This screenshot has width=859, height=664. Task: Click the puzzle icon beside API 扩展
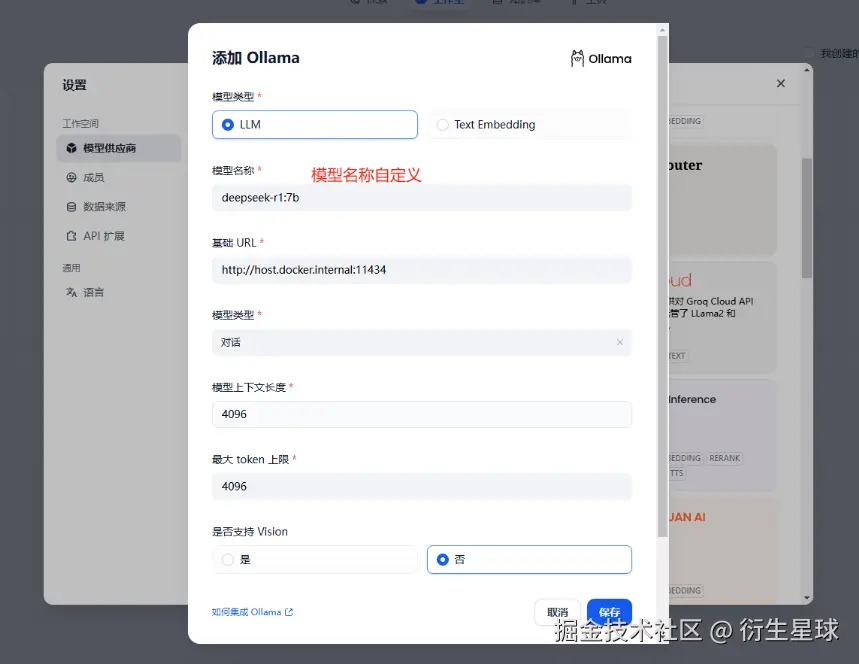tap(71, 236)
